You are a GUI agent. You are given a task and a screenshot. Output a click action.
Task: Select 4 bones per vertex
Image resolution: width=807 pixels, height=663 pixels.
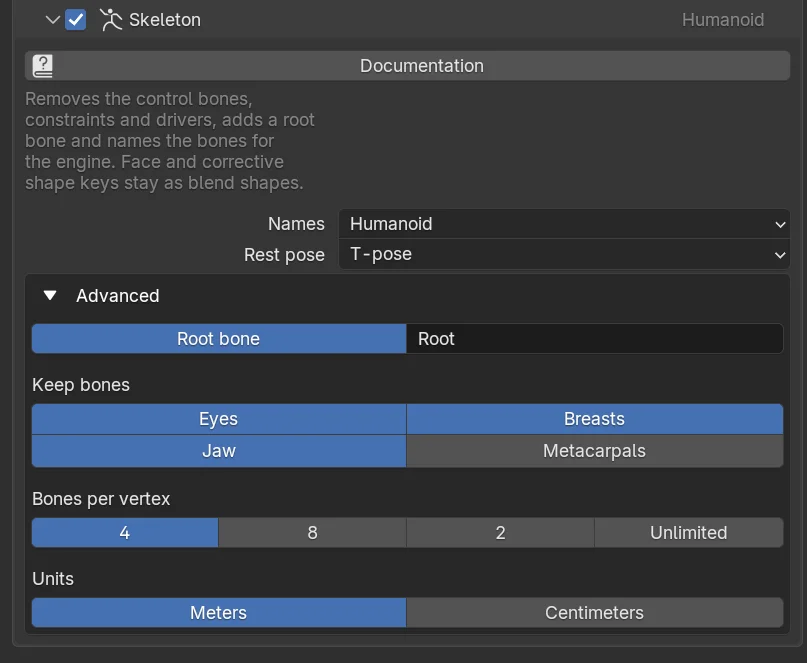click(125, 533)
